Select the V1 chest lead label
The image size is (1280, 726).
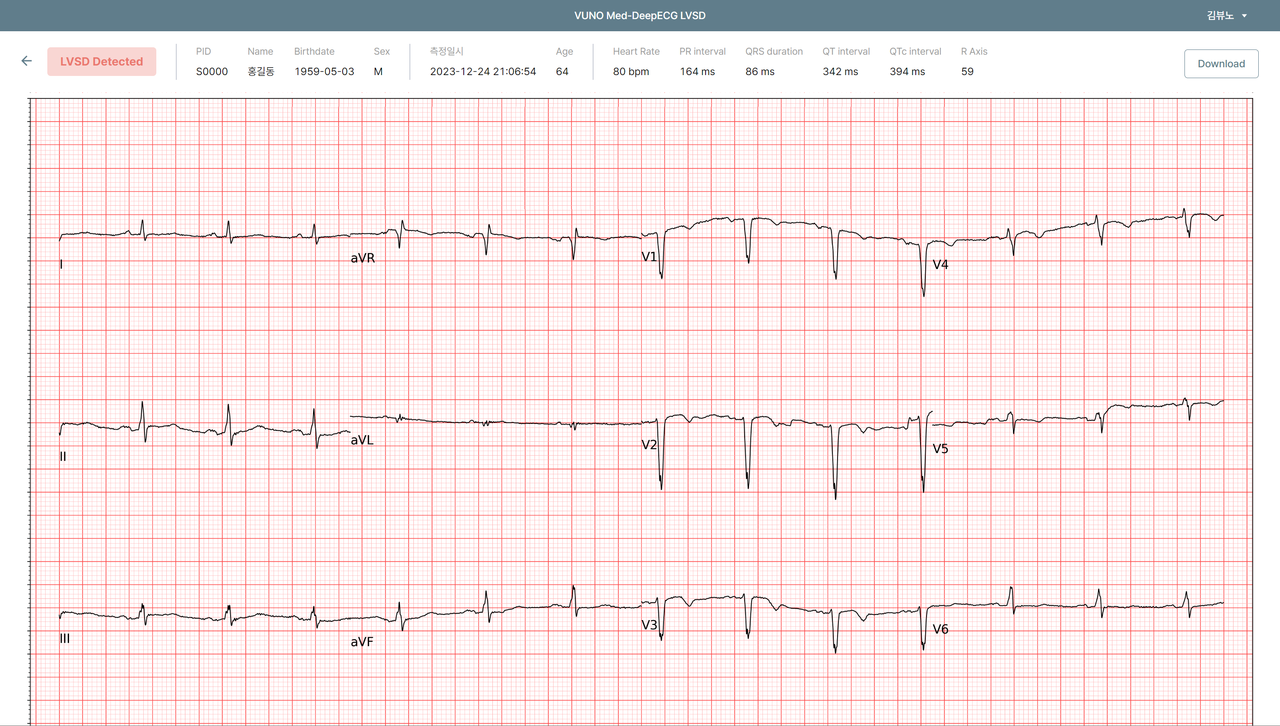(x=651, y=256)
